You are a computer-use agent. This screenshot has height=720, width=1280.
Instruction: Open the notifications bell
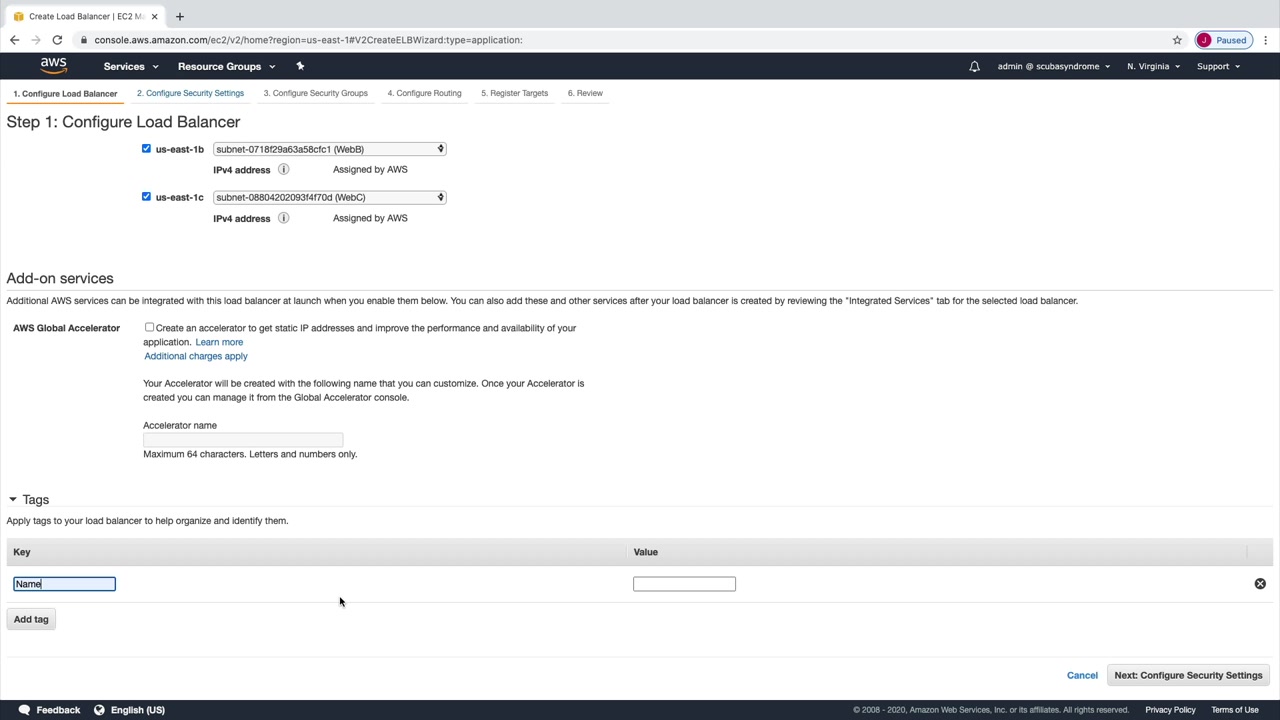(x=974, y=66)
